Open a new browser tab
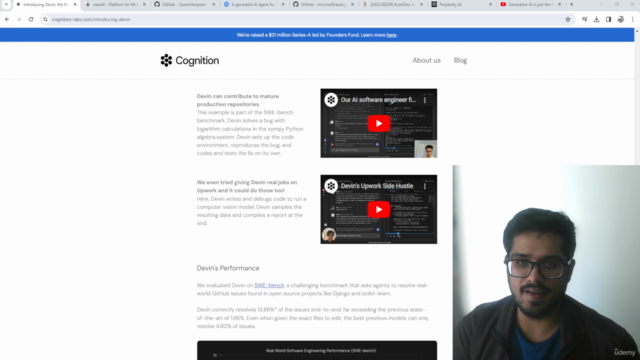Screen dimensions: 640x360 pyautogui.click(x=571, y=4)
